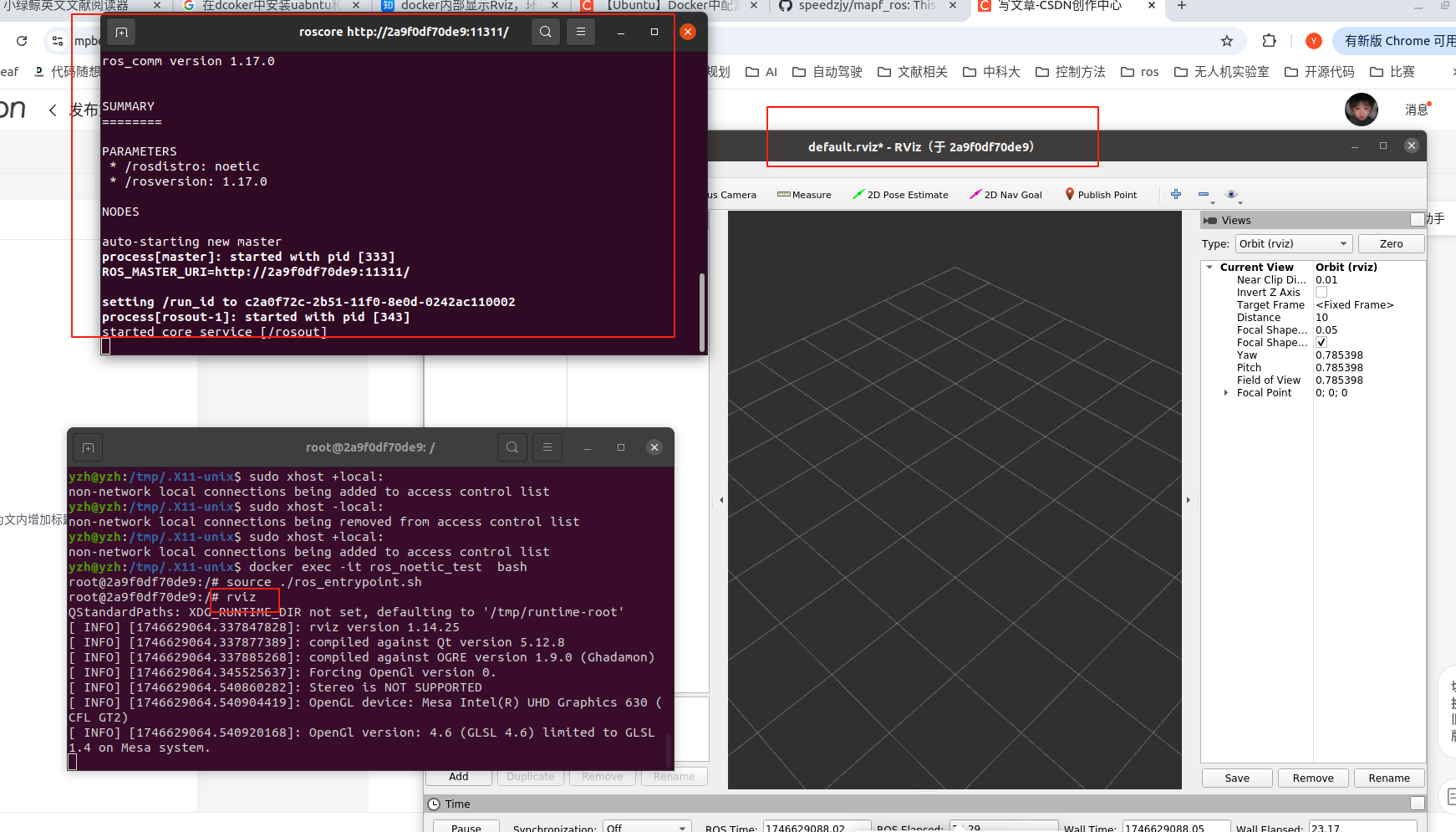The image size is (1456, 832).
Task: Click the CSDN user avatar picture
Action: (1362, 110)
